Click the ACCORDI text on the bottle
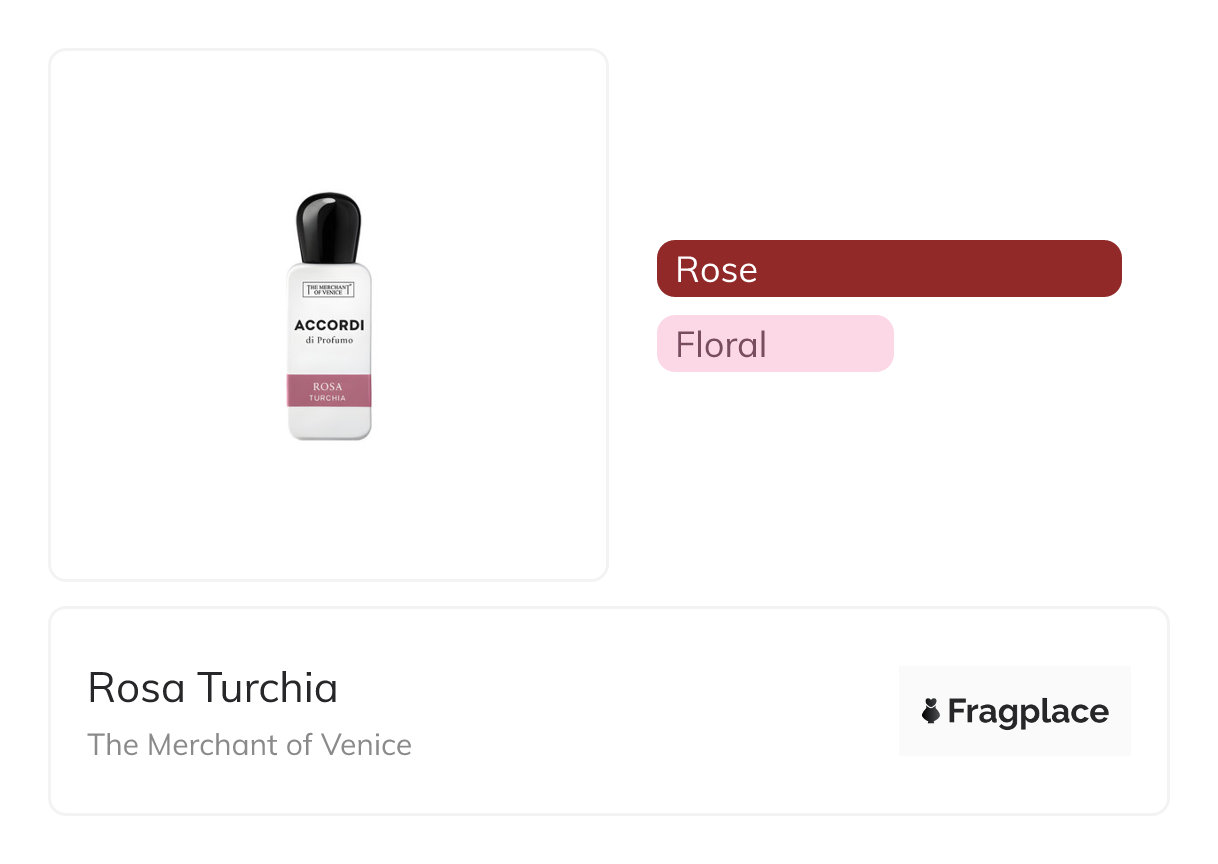 (329, 325)
